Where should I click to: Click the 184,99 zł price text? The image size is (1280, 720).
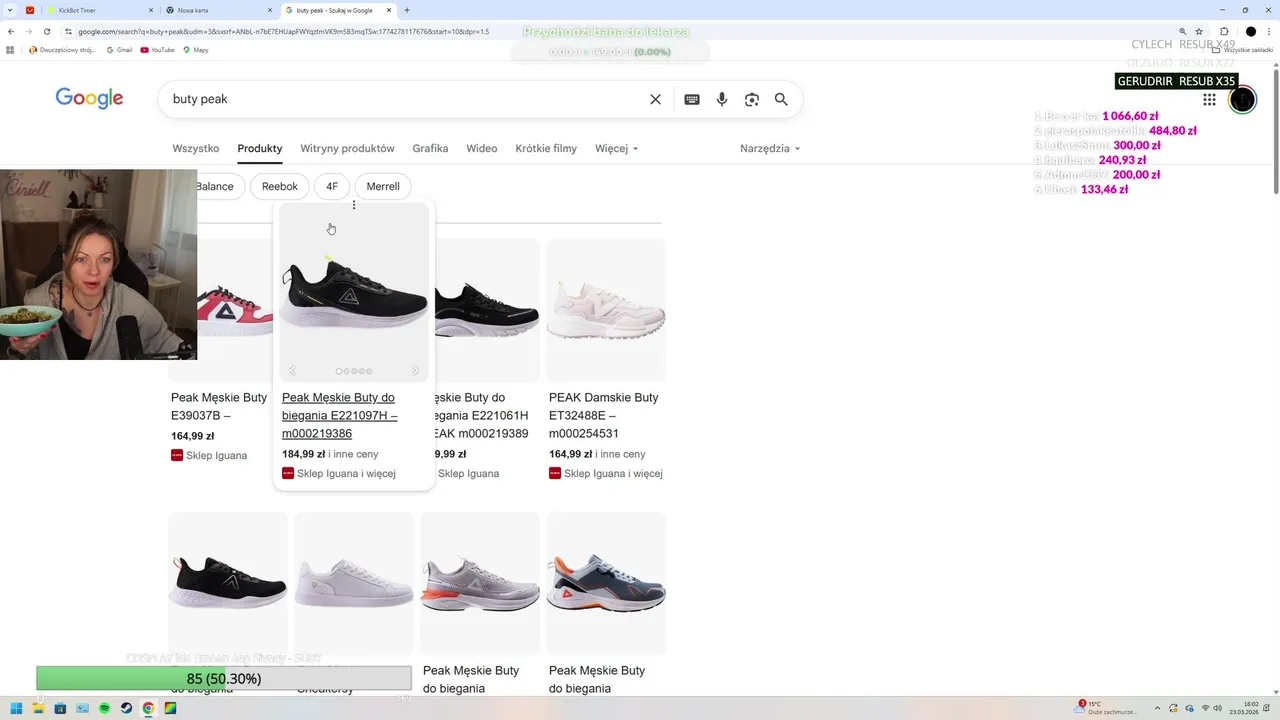tap(304, 454)
